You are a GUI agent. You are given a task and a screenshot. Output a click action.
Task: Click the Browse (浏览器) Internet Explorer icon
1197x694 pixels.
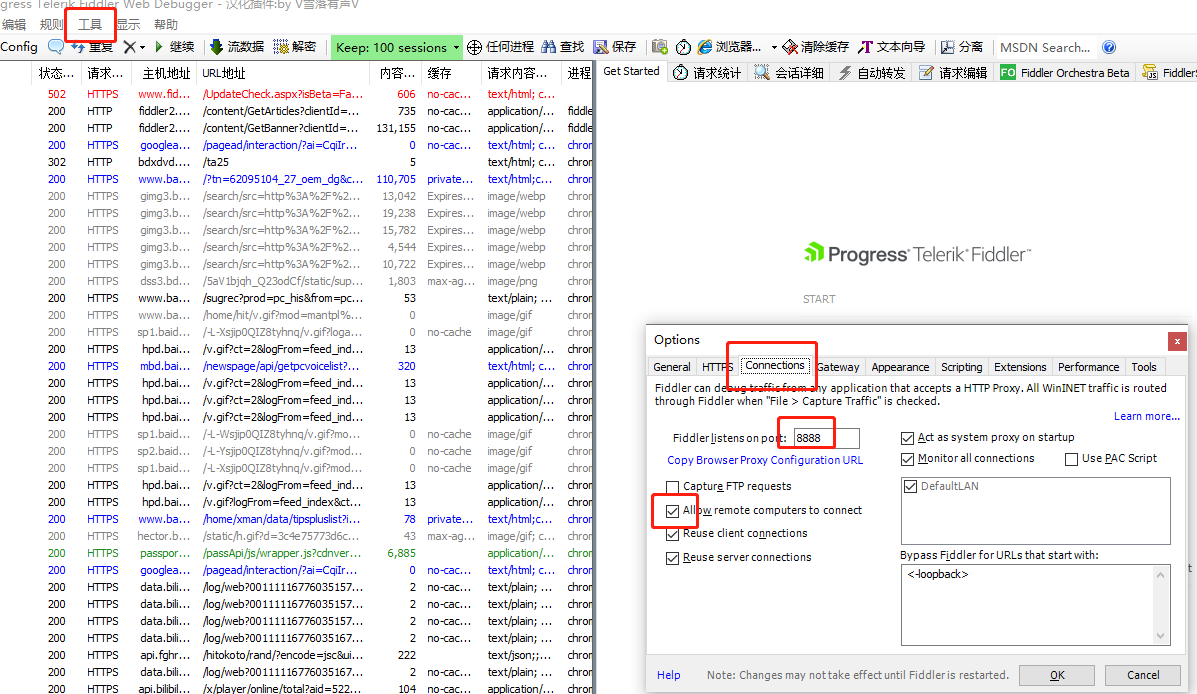705,47
